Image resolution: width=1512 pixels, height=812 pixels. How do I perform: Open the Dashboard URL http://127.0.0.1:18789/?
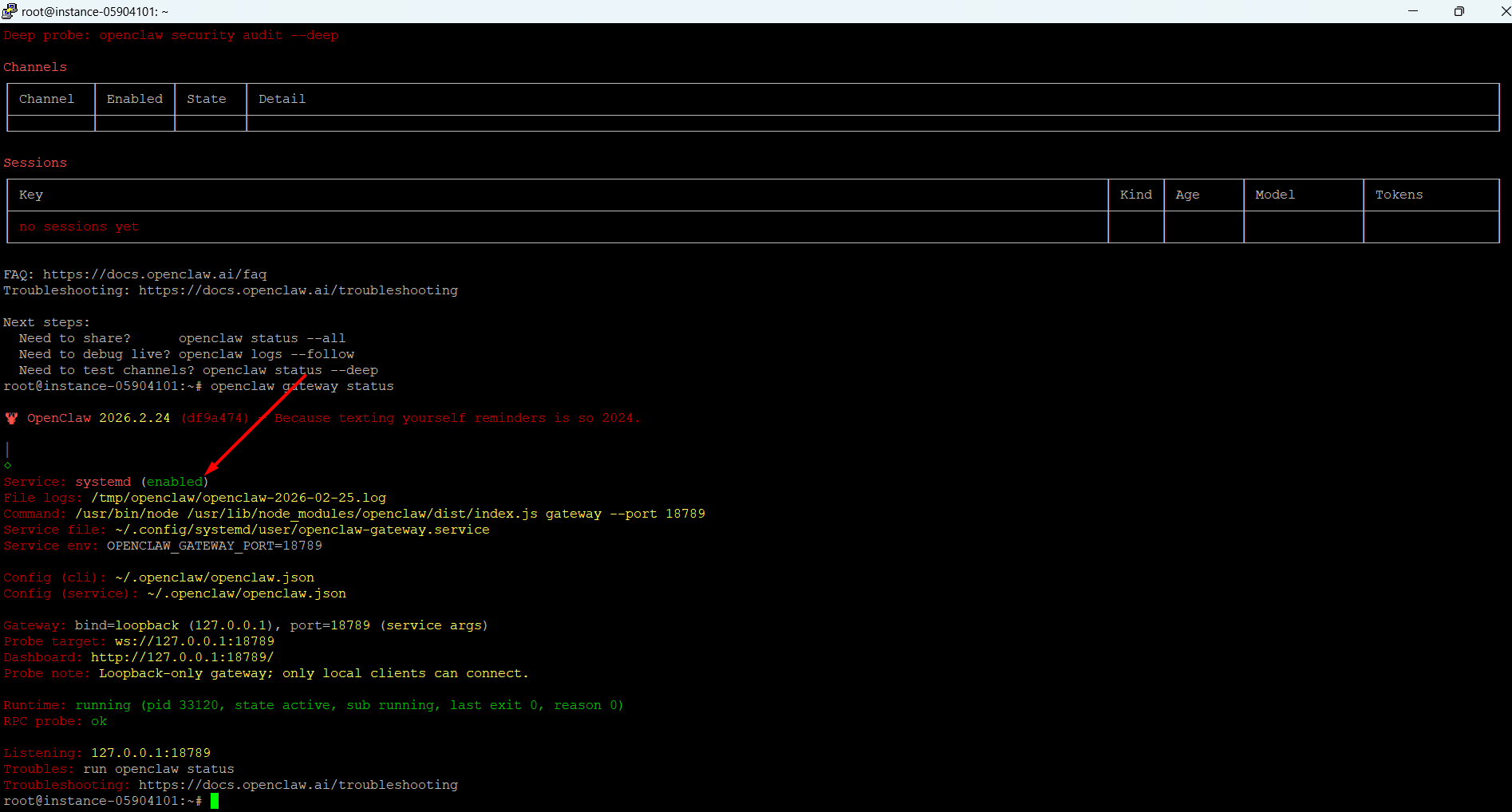pos(182,657)
